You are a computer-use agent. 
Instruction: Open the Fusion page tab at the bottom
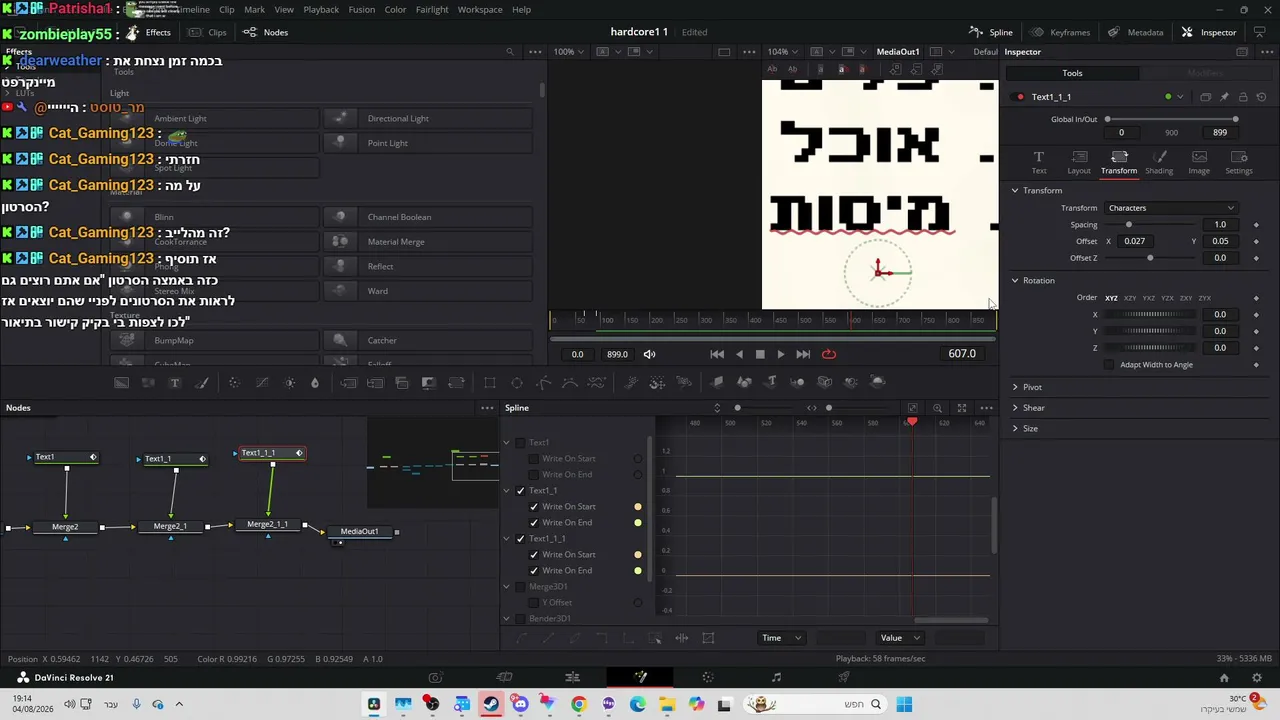[x=640, y=677]
